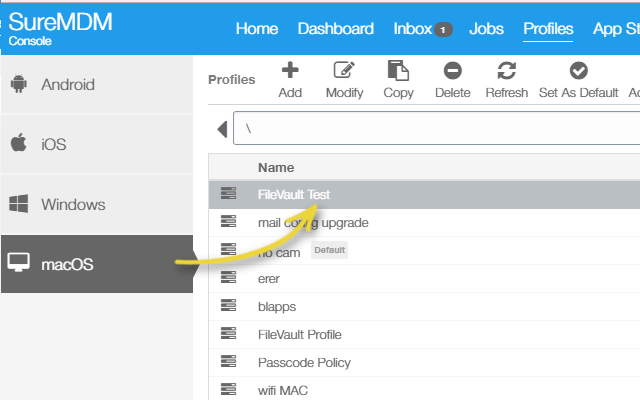Select the iOS platform in sidebar
The image size is (640, 400).
click(96, 145)
